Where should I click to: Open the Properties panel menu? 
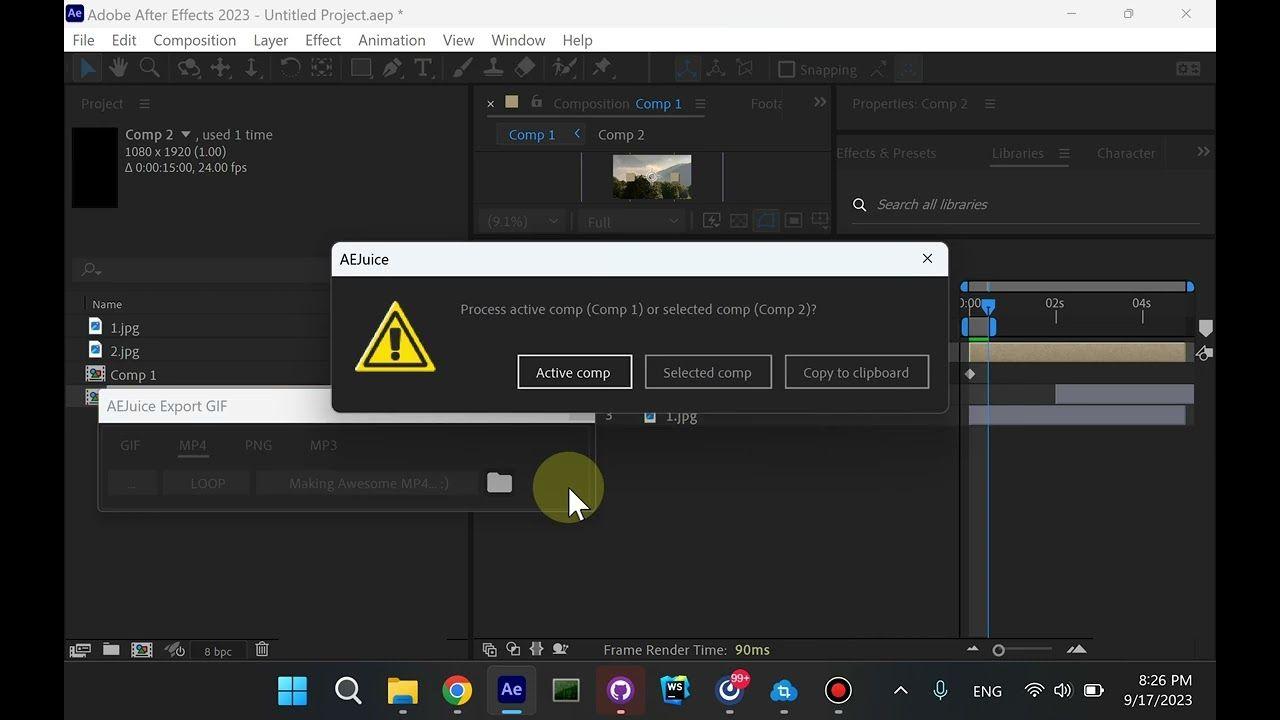coord(990,104)
